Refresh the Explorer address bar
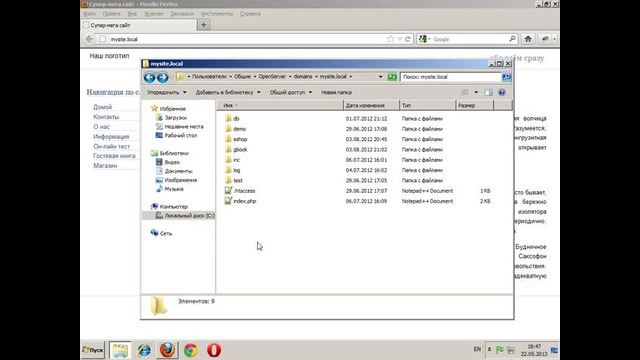Image resolution: width=640 pixels, height=360 pixels. pyautogui.click(x=392, y=77)
